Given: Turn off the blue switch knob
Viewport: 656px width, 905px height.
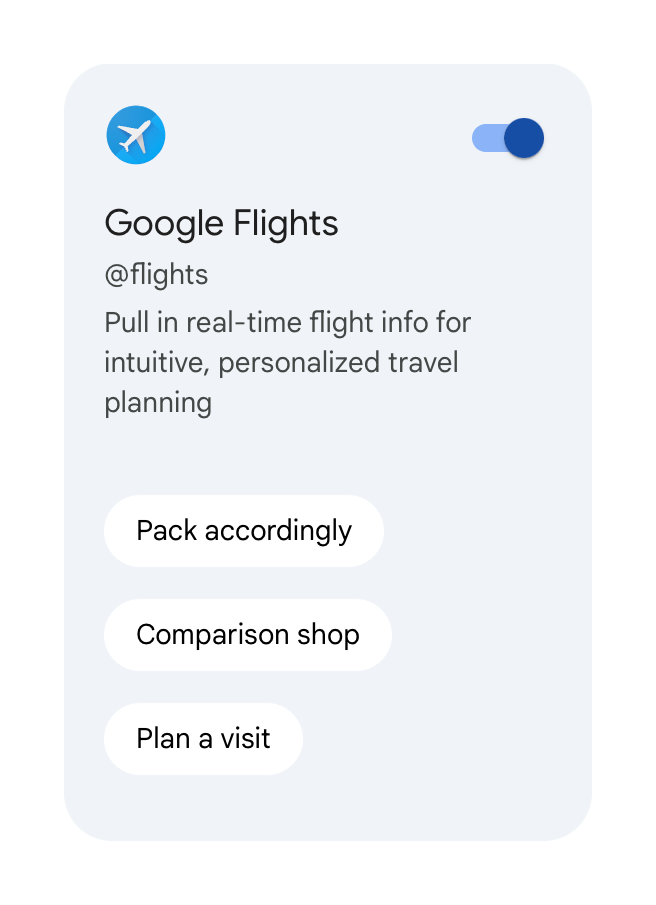Looking at the screenshot, I should (x=523, y=138).
